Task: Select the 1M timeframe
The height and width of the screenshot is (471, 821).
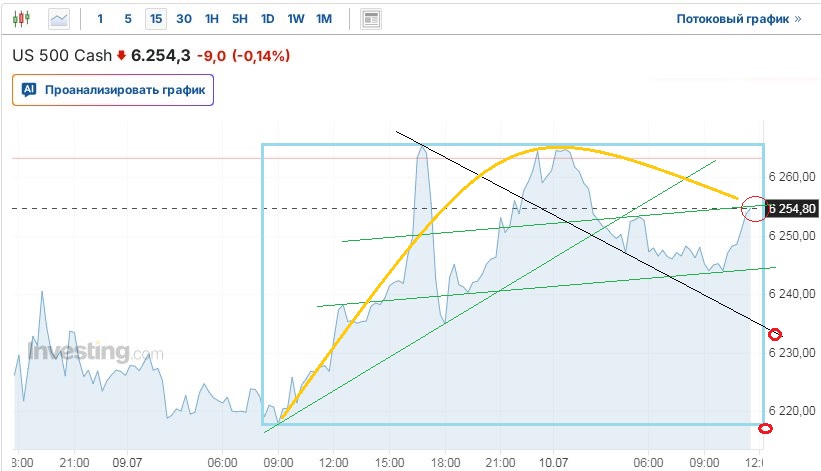Action: click(324, 18)
